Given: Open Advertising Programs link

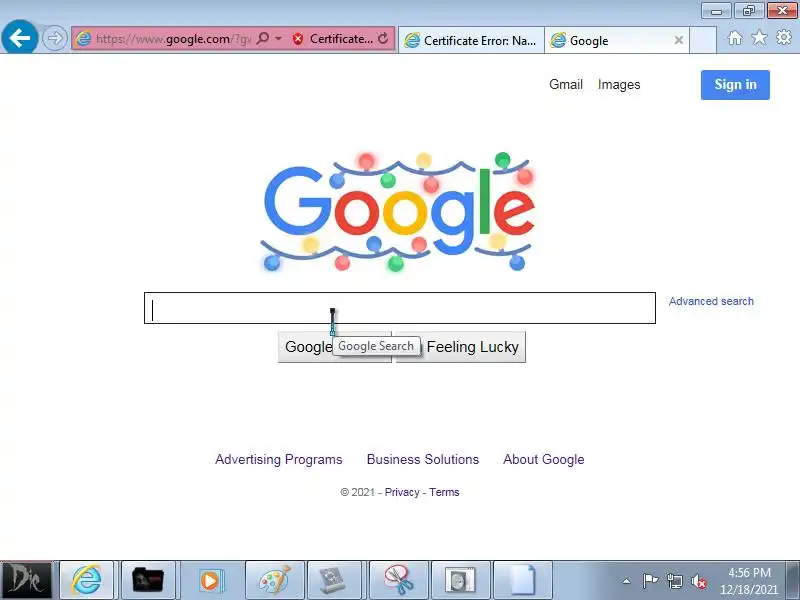Looking at the screenshot, I should coord(279,459).
